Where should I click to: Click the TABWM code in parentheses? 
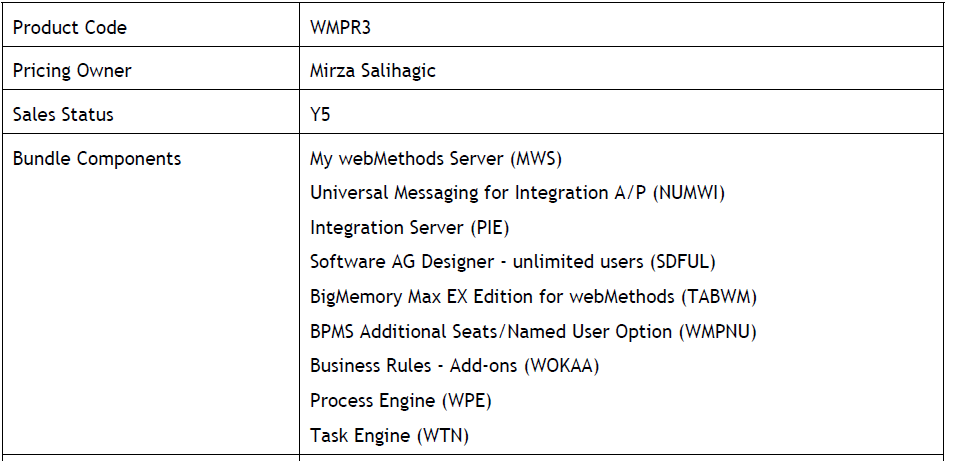pyautogui.click(x=718, y=297)
